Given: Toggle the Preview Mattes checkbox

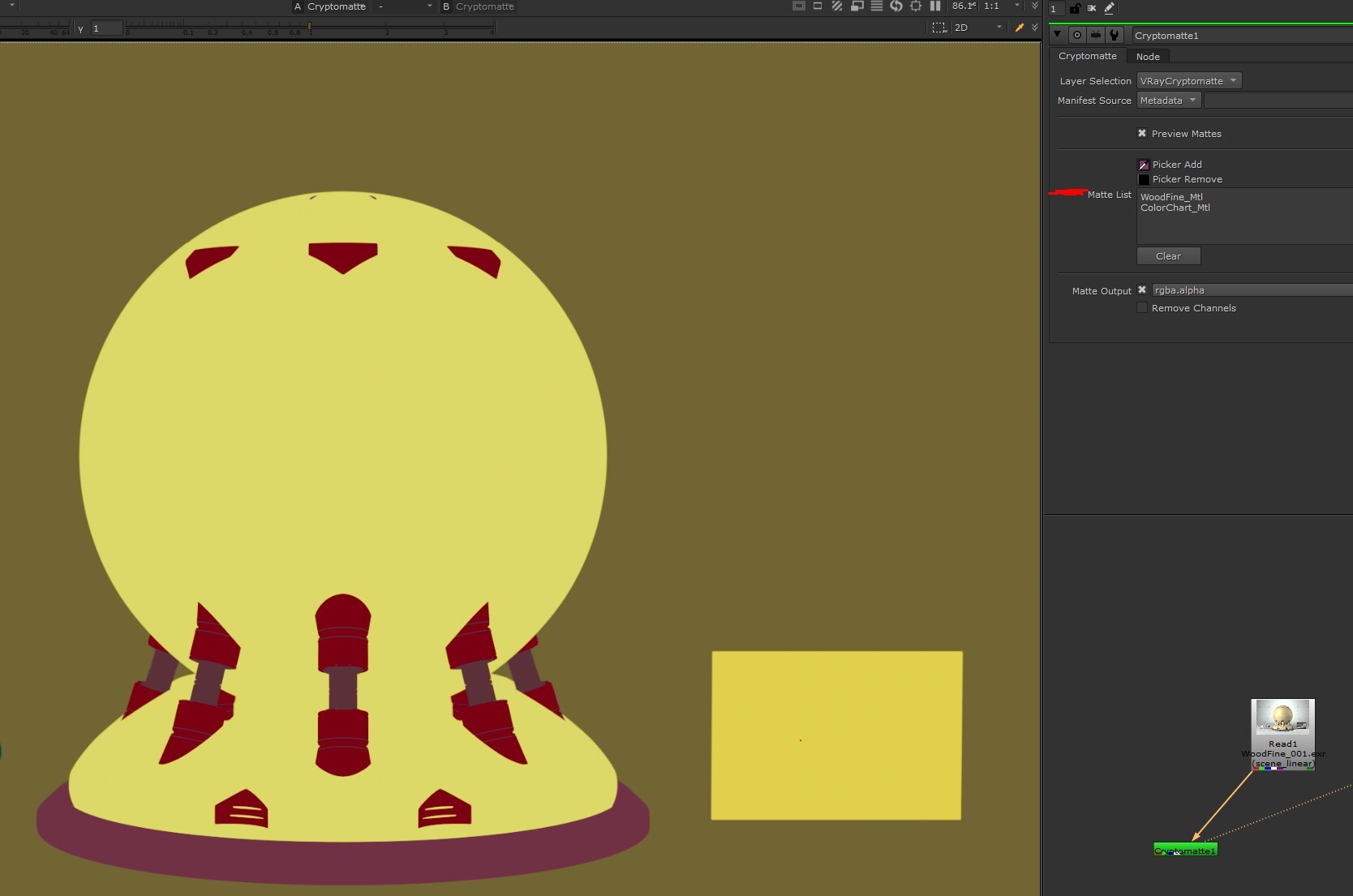Looking at the screenshot, I should coord(1142,134).
